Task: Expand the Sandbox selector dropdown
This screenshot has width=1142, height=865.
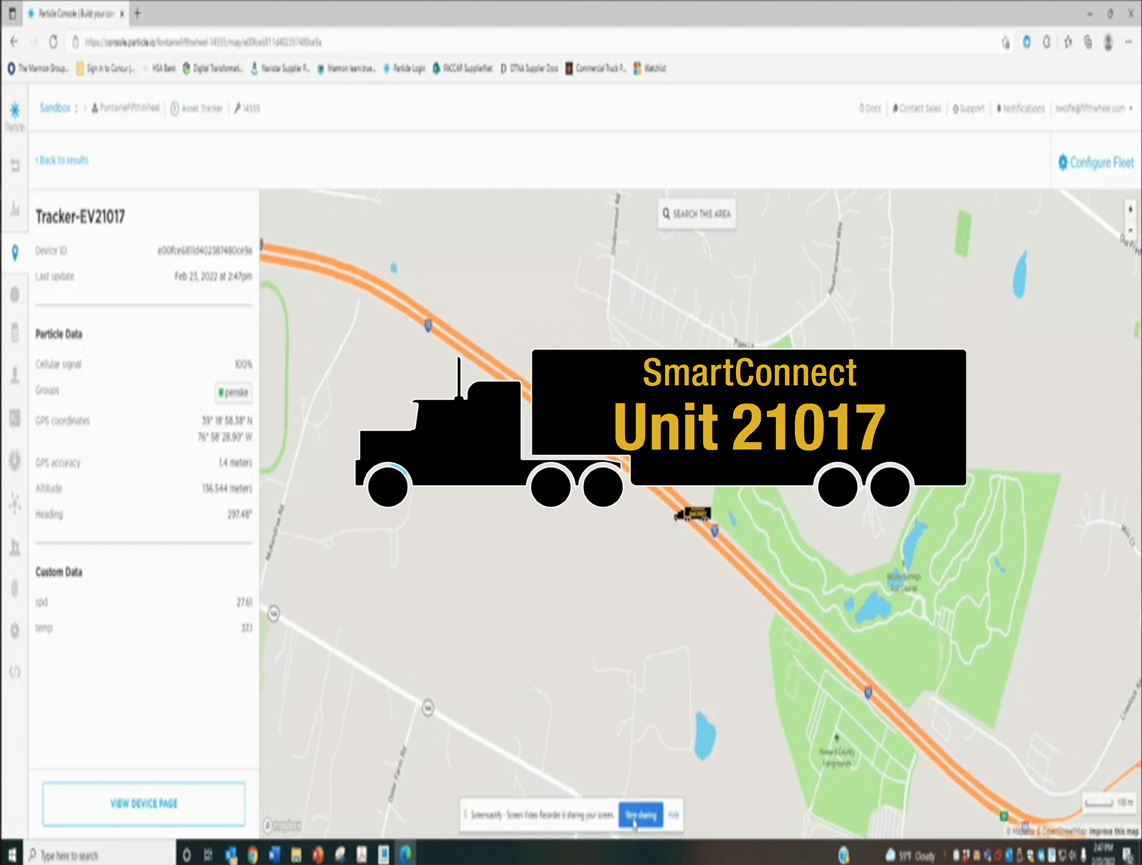Action: [x=58, y=108]
